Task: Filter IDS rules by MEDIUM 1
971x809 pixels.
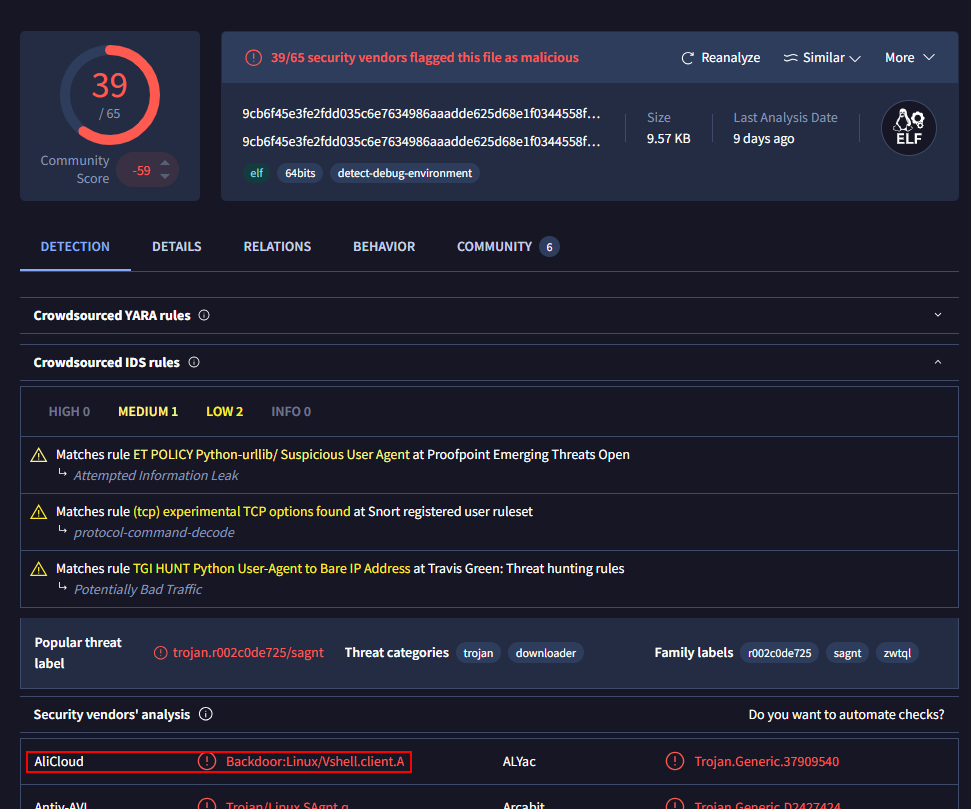Action: pos(148,411)
